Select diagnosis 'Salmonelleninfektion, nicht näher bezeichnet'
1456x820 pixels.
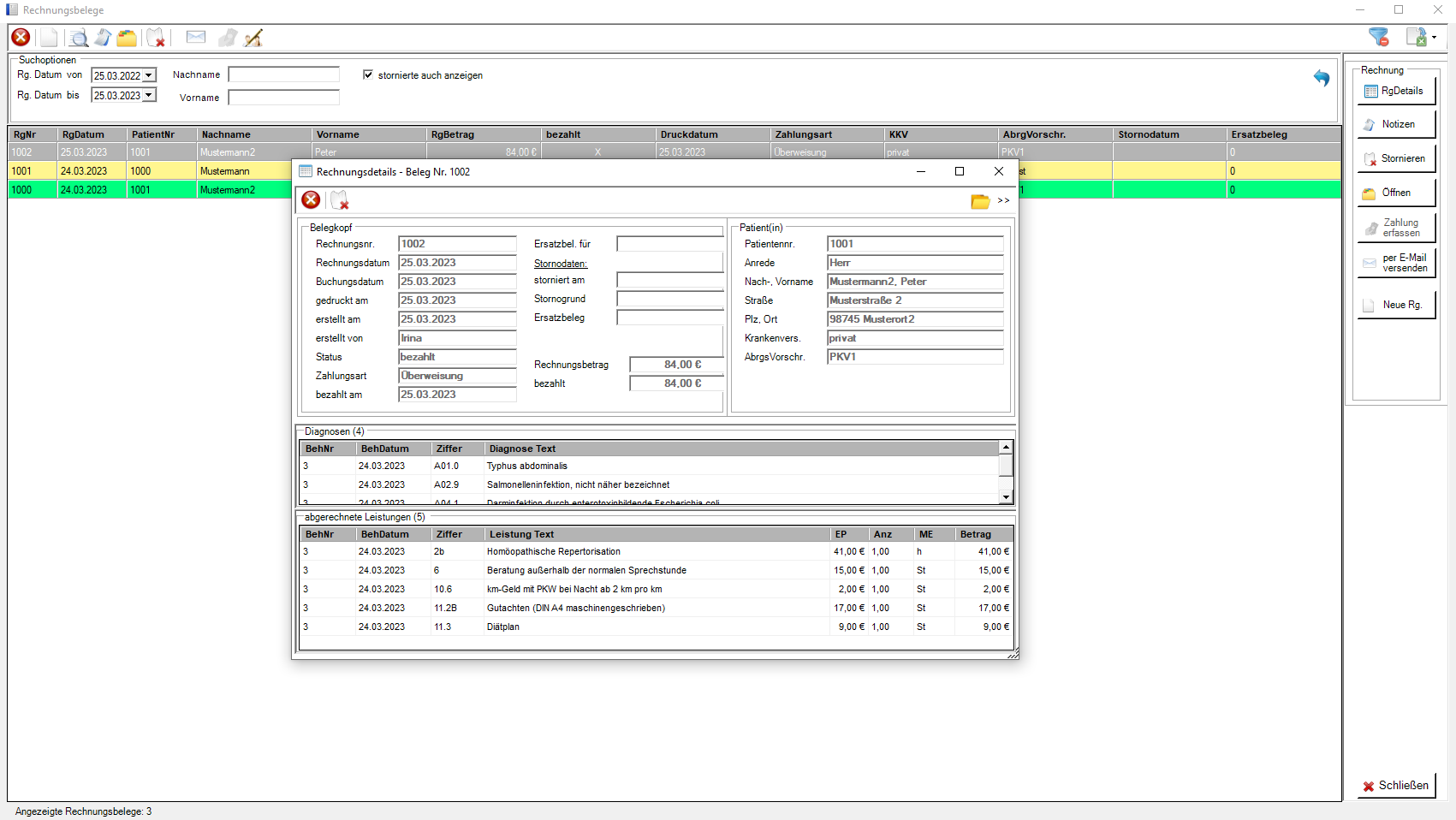(649, 484)
